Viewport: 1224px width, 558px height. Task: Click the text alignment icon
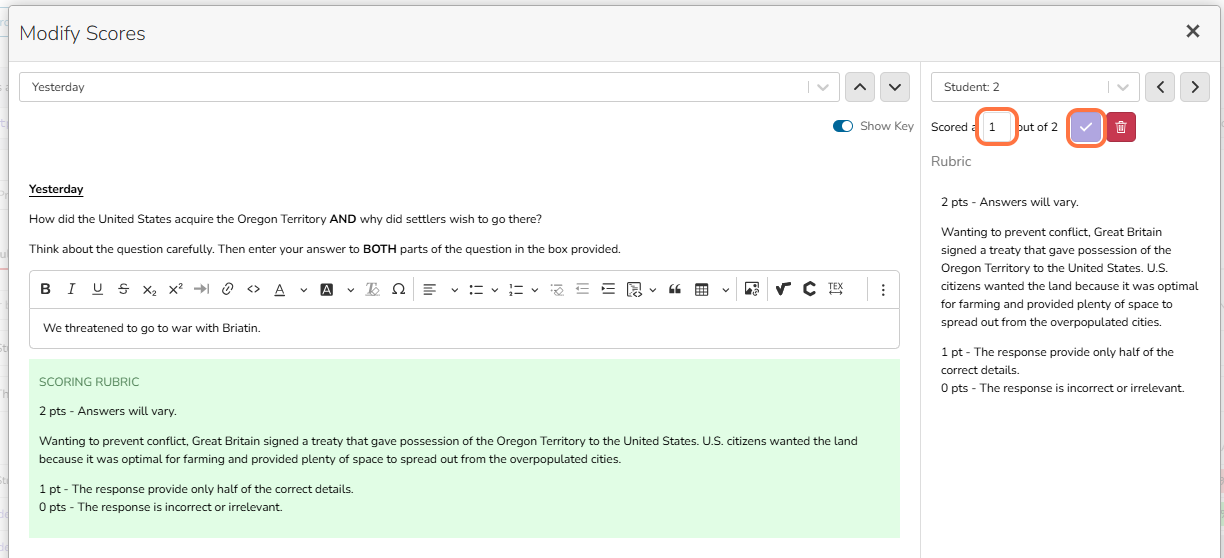click(x=430, y=290)
